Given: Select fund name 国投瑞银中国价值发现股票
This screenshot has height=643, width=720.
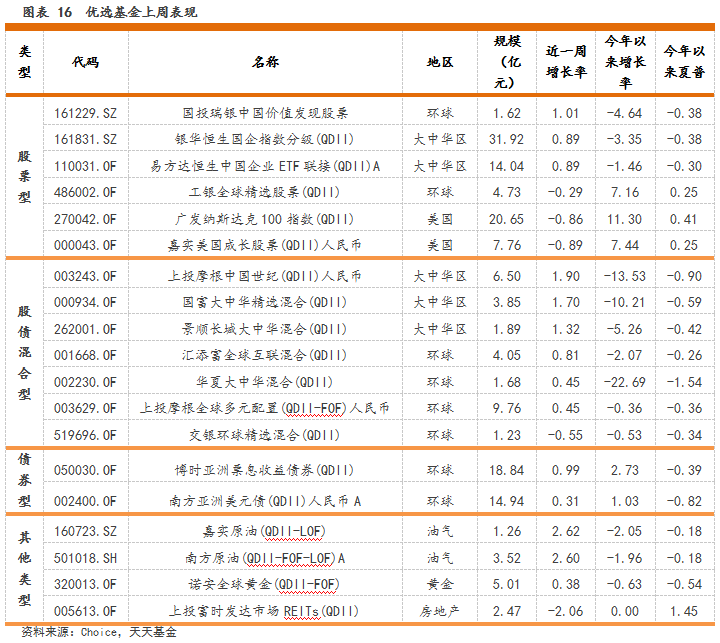Looking at the screenshot, I should pos(265,113).
